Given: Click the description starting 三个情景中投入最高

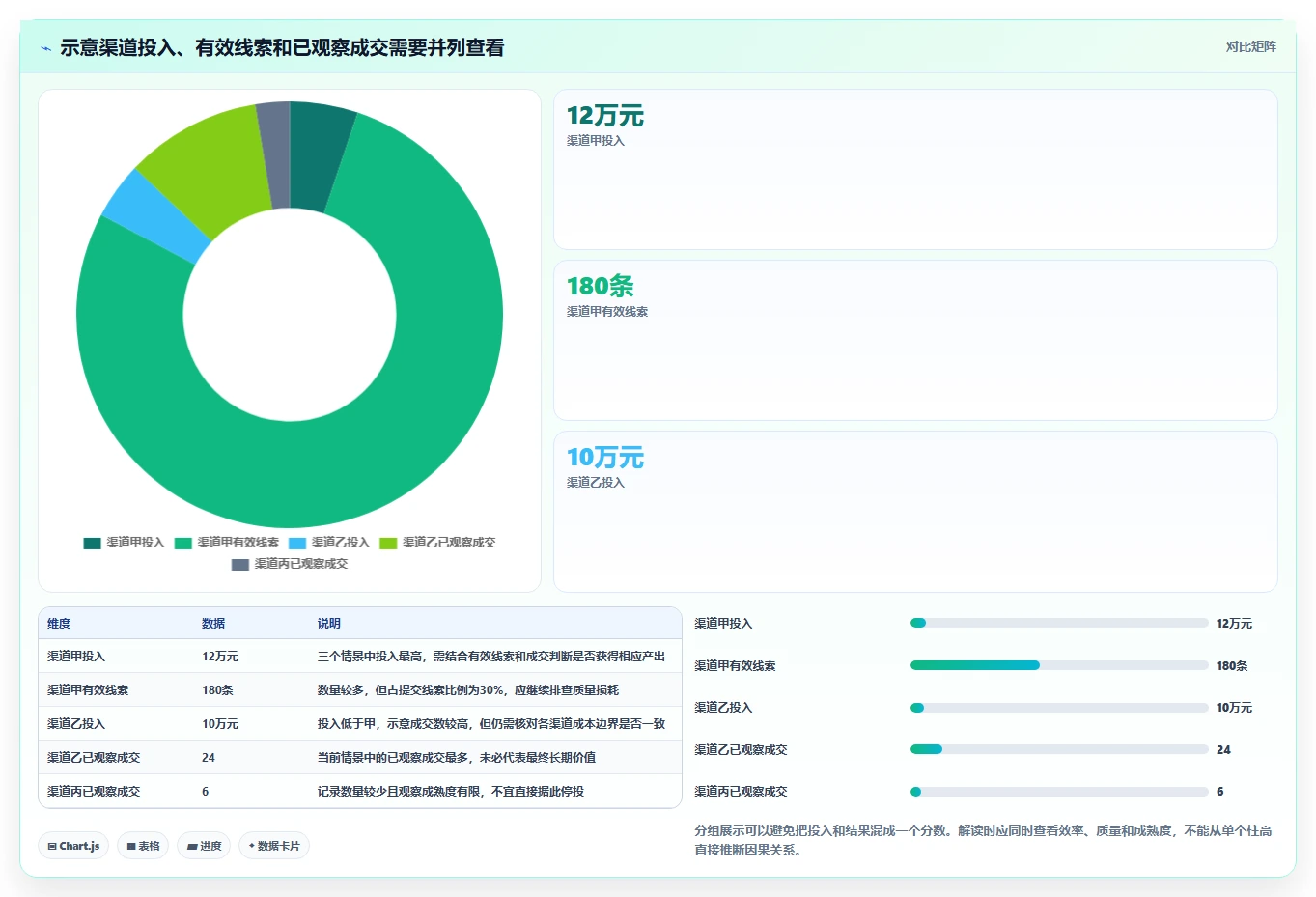Looking at the screenshot, I should pyautogui.click(x=491, y=657).
